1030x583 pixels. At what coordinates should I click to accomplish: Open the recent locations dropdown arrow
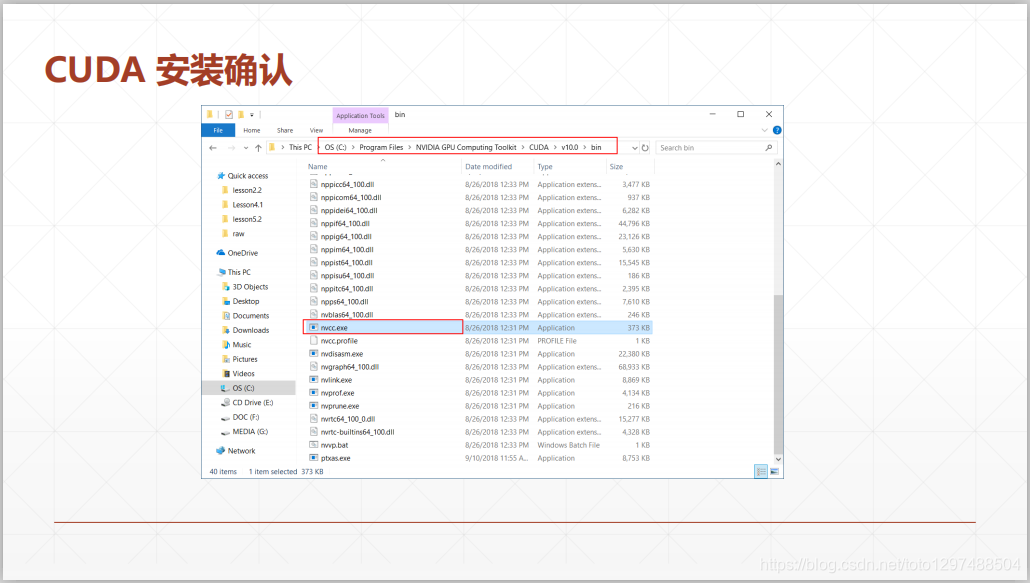click(246, 148)
